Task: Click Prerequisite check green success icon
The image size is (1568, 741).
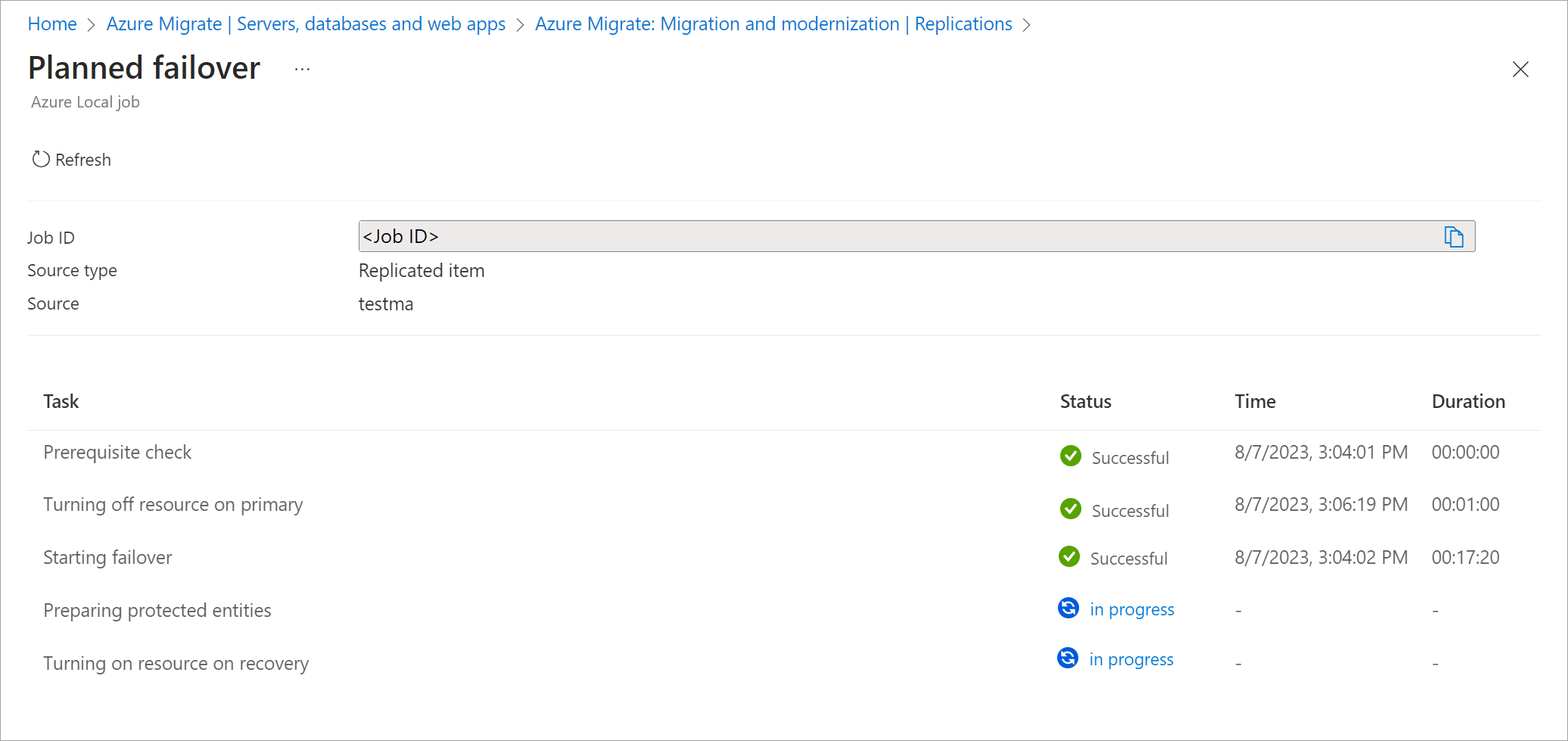Action: point(1070,456)
